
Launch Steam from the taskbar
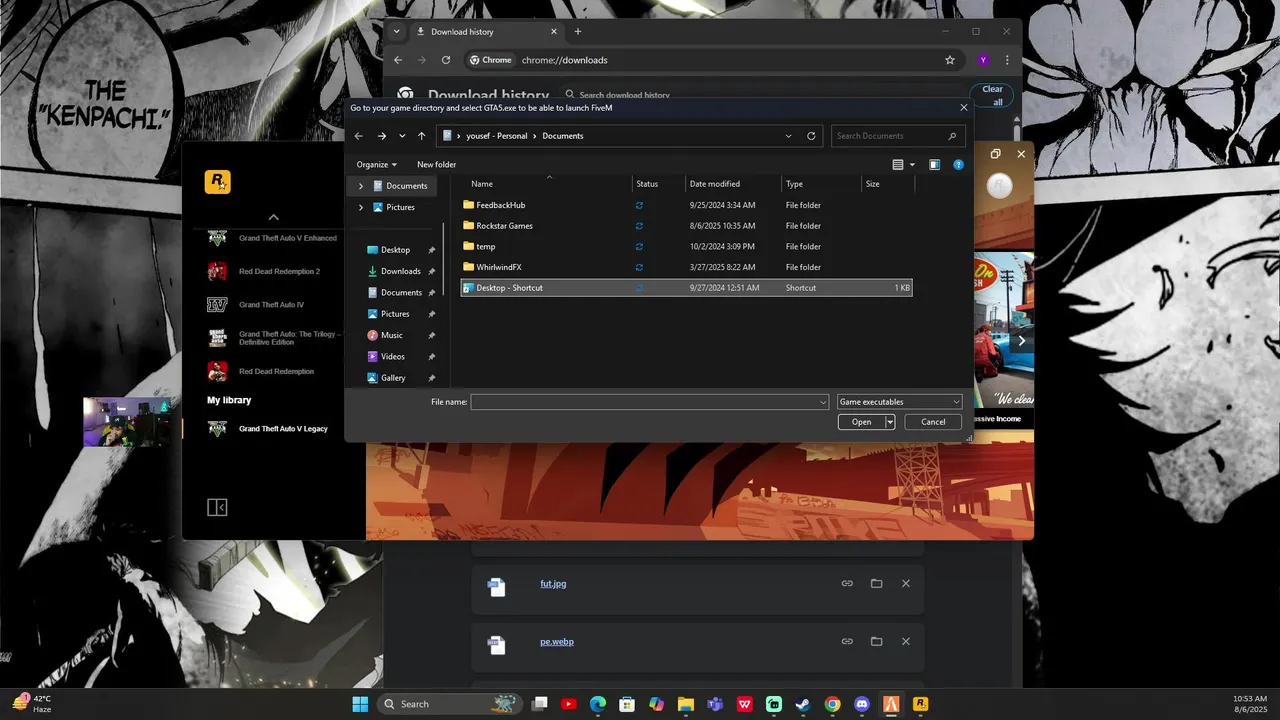click(x=803, y=704)
